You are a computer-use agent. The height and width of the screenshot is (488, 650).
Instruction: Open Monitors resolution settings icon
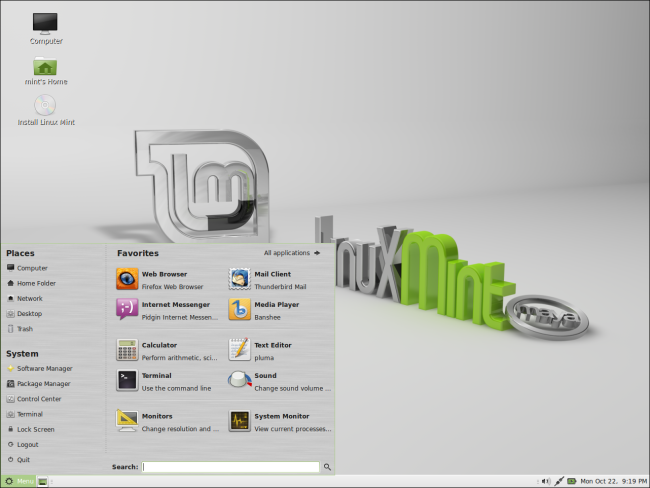point(127,421)
